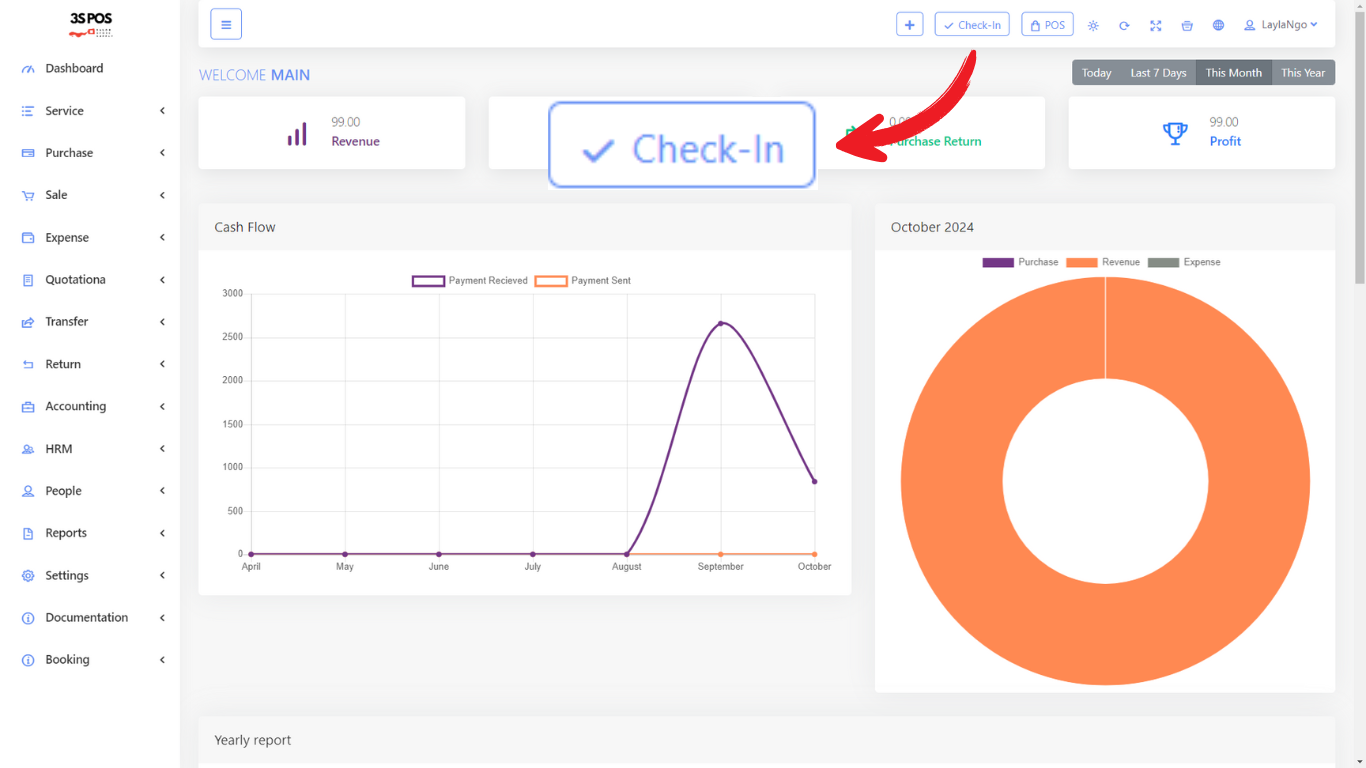Click the Revenue bar chart icon
1366x768 pixels.
click(x=297, y=133)
